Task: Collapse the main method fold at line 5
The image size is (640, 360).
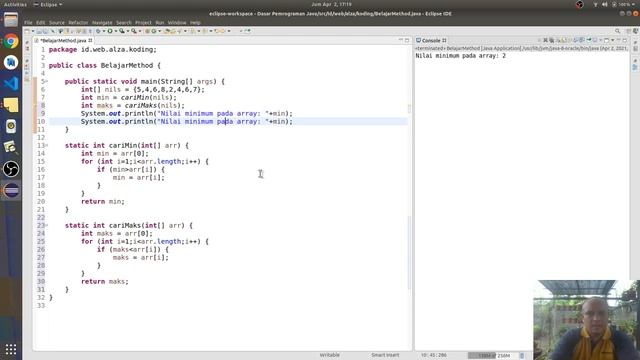Action: tap(47, 82)
